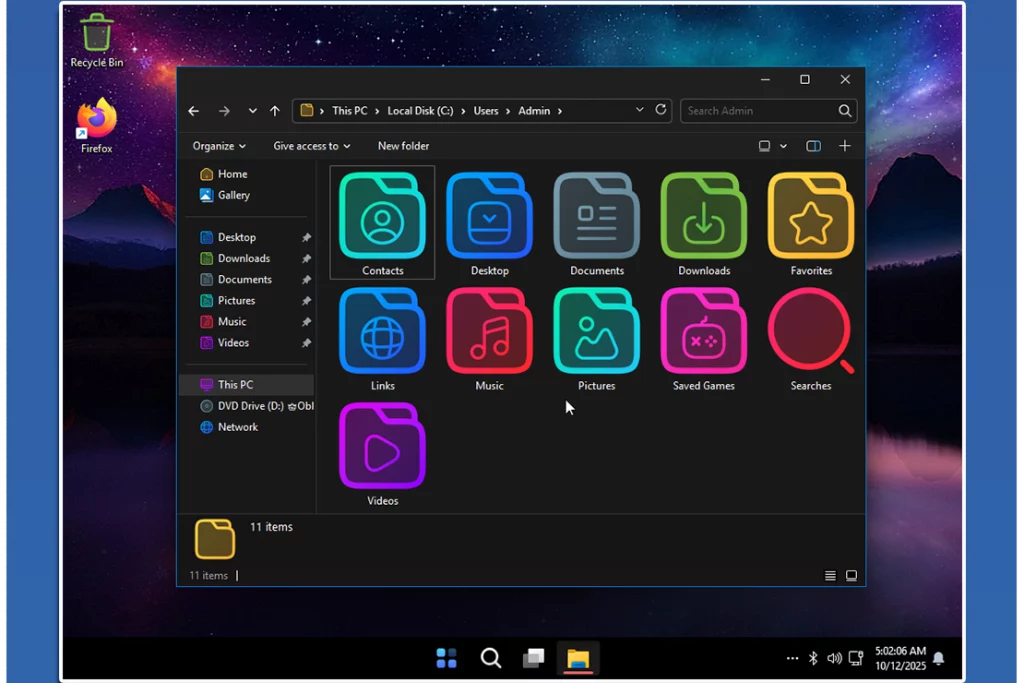Open the Favorites star folder
Screen dimensions: 1024x683
pyautogui.click(x=810, y=217)
